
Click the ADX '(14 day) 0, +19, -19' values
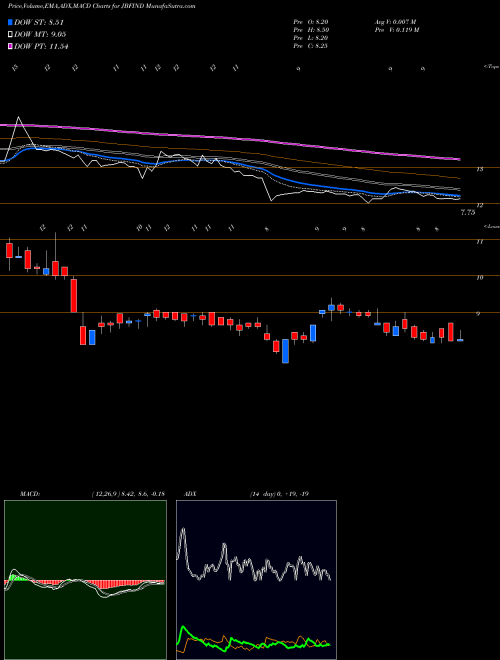tap(279, 494)
